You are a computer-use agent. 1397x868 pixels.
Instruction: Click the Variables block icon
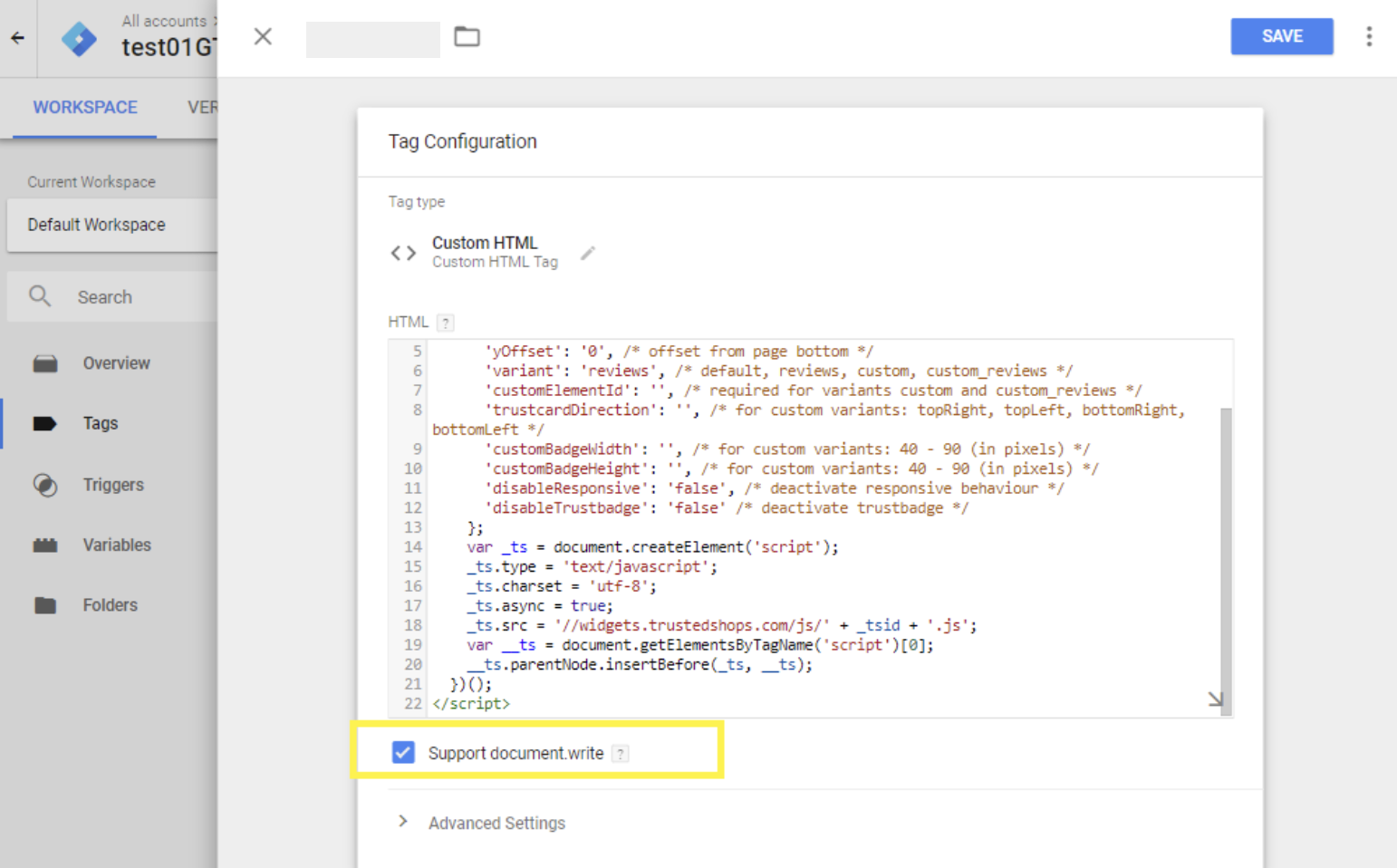[x=45, y=545]
